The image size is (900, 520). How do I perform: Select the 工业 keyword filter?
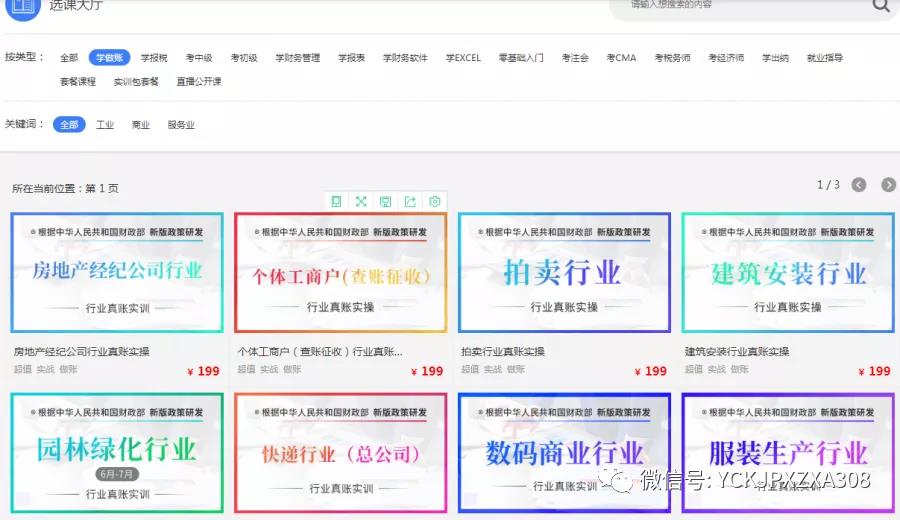105,125
